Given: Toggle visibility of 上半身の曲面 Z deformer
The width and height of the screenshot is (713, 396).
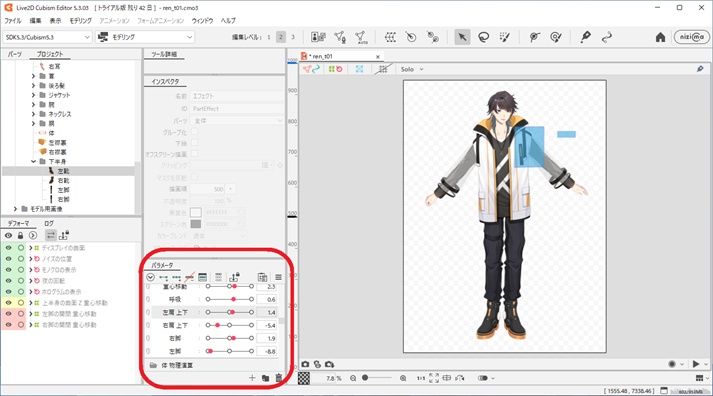Looking at the screenshot, I should pos(9,302).
